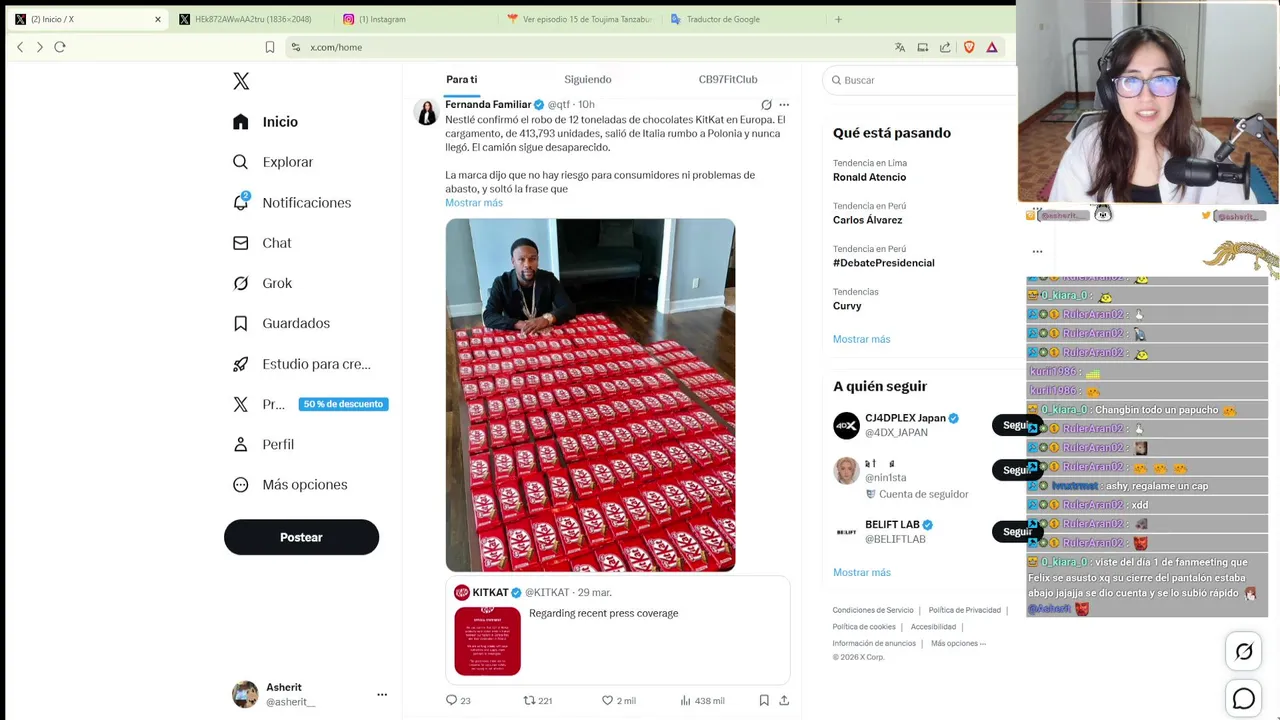Reload the page

tap(60, 47)
